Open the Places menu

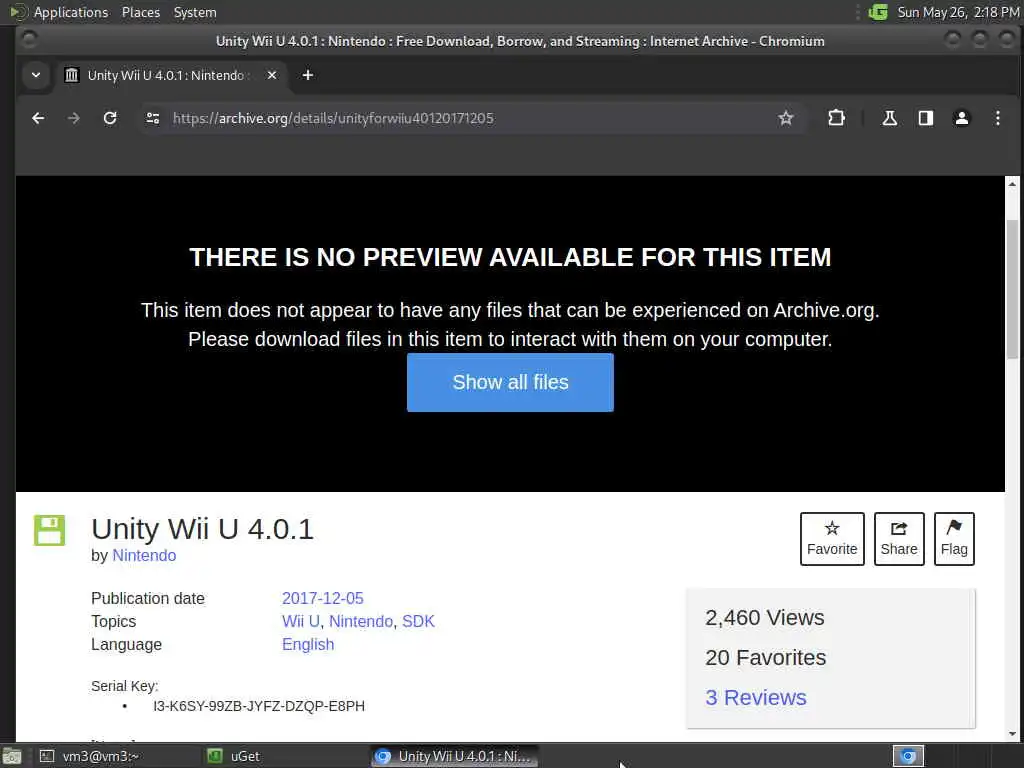(140, 12)
